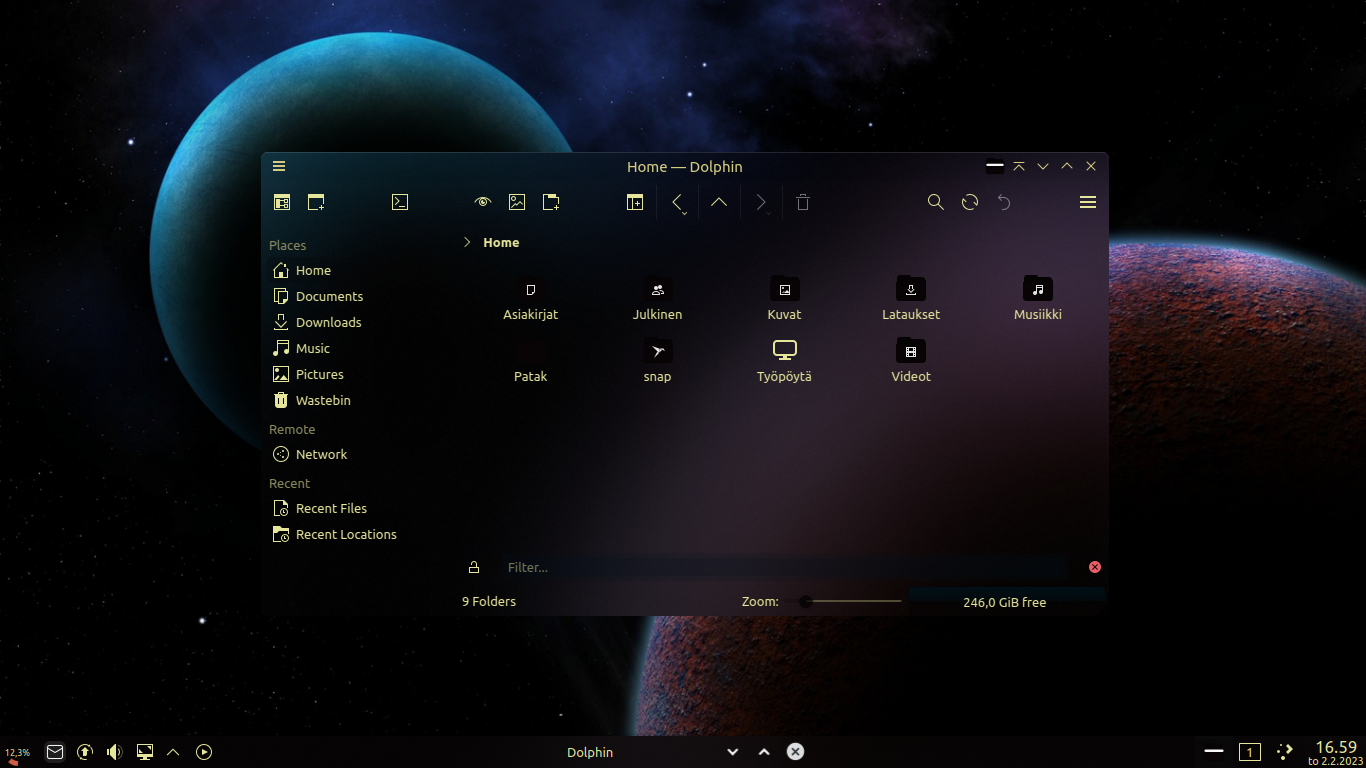The image size is (1366, 768).
Task: Click the Dolphin task in the panel
Action: [590, 752]
